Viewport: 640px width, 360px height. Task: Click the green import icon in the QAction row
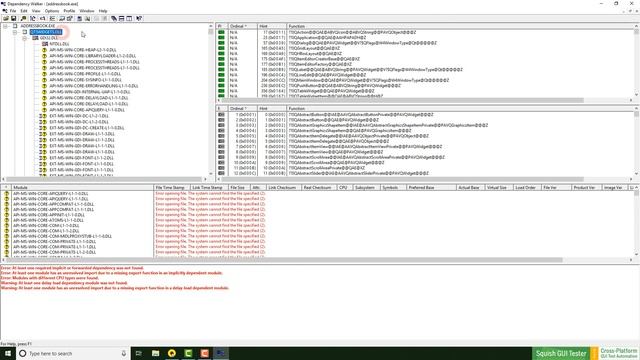221,32
